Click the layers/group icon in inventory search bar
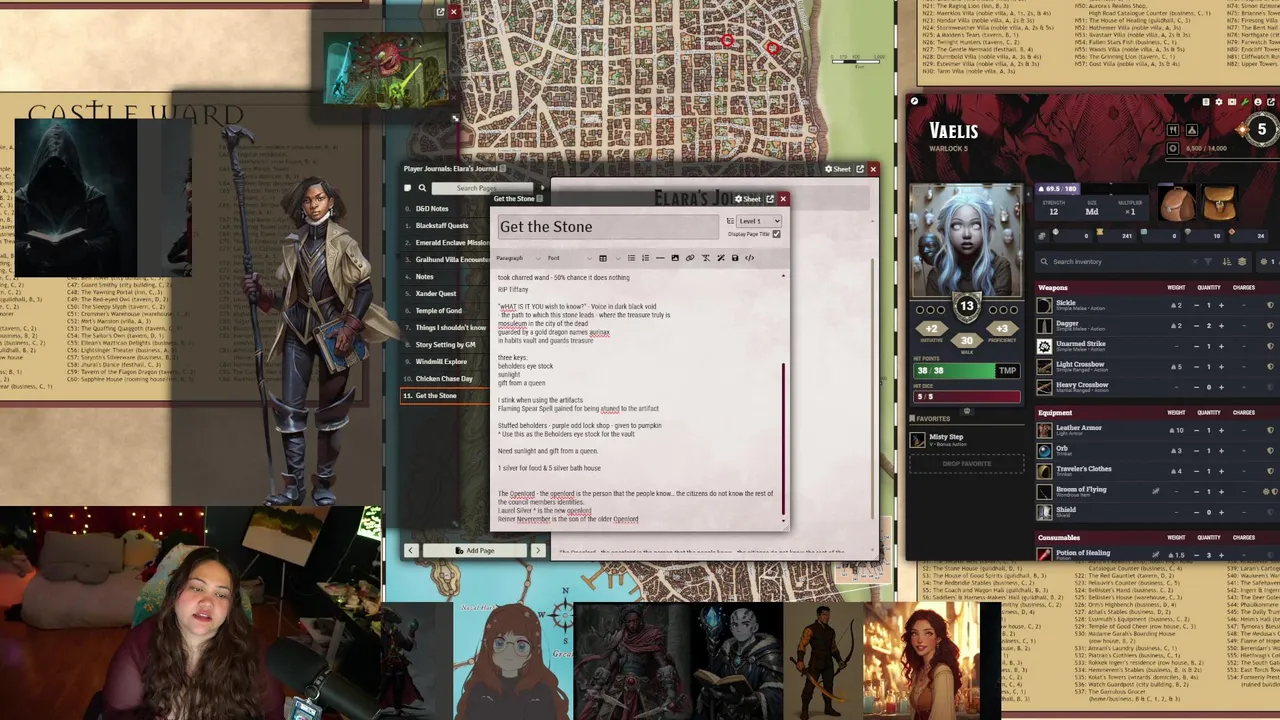The width and height of the screenshot is (1280, 720). click(1242, 261)
